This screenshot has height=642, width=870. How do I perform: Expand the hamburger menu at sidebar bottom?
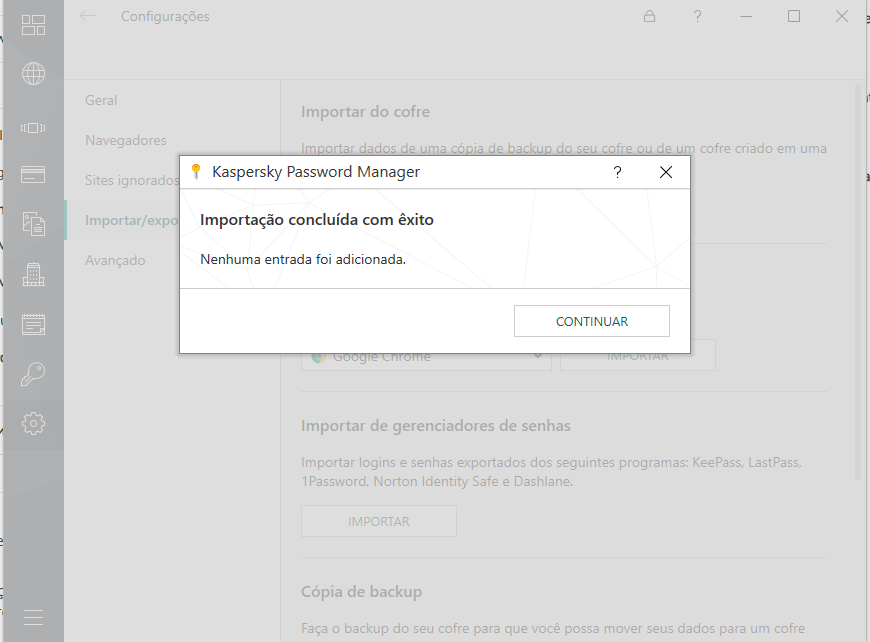pos(33,617)
